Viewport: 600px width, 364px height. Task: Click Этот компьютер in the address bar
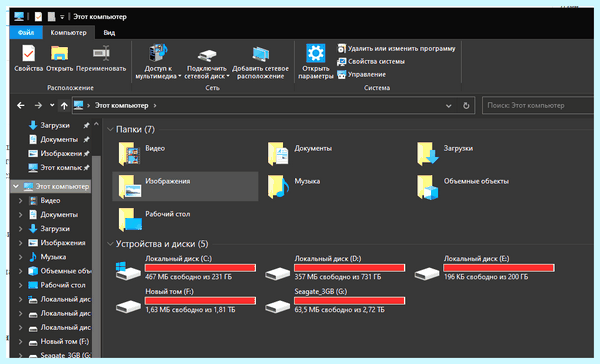point(121,105)
